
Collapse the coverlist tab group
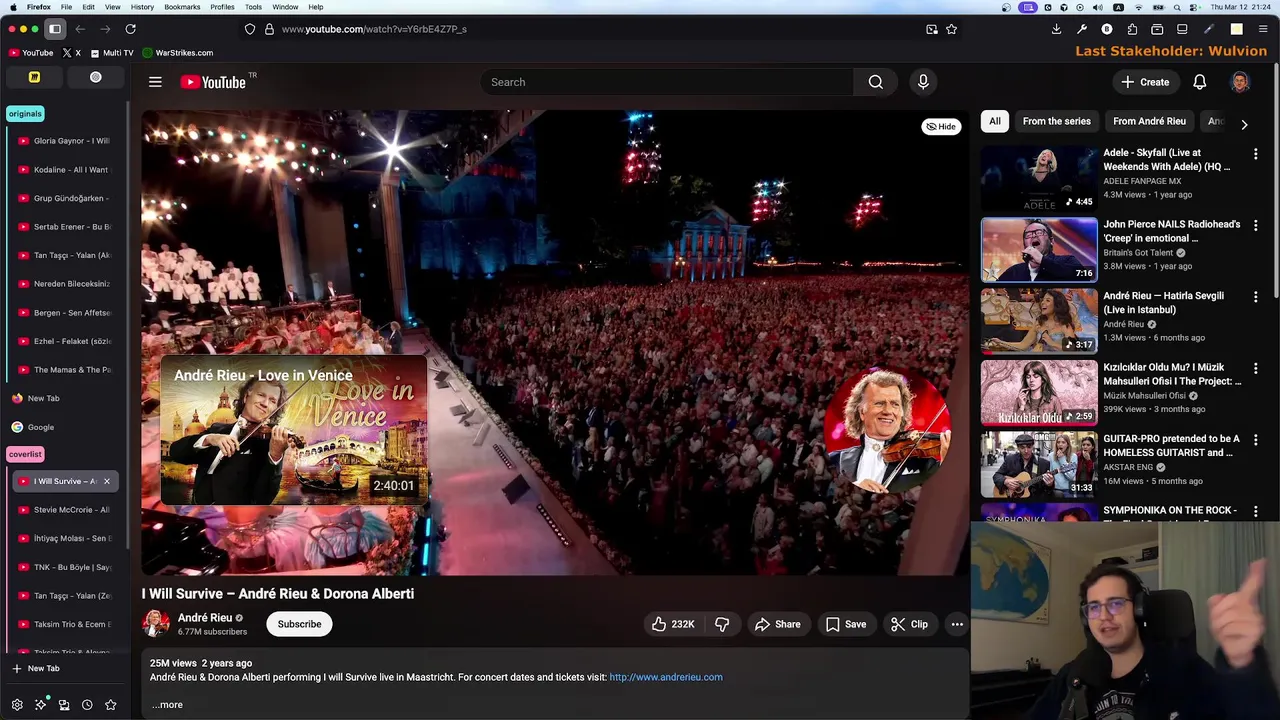coord(25,454)
